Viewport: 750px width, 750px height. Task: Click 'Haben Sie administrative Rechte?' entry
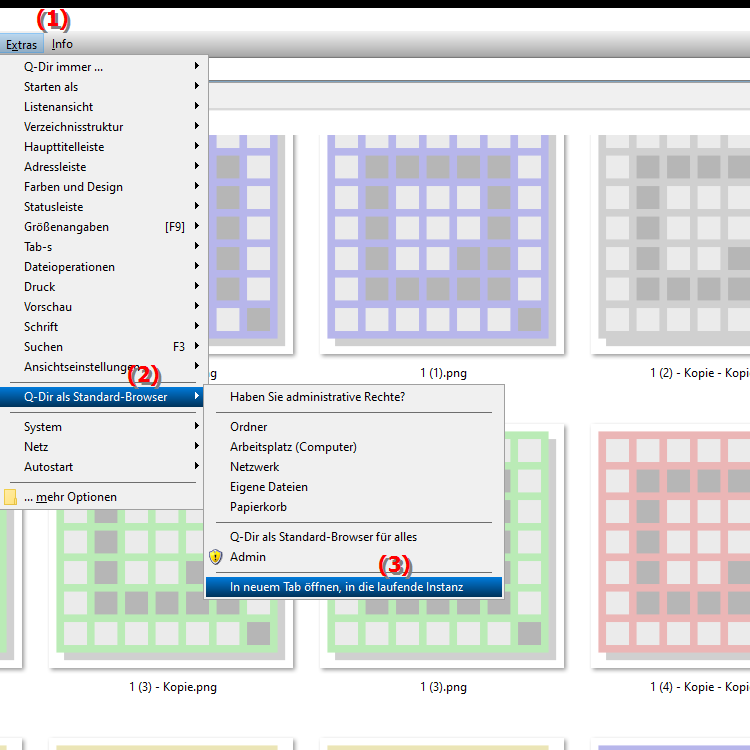click(x=354, y=397)
